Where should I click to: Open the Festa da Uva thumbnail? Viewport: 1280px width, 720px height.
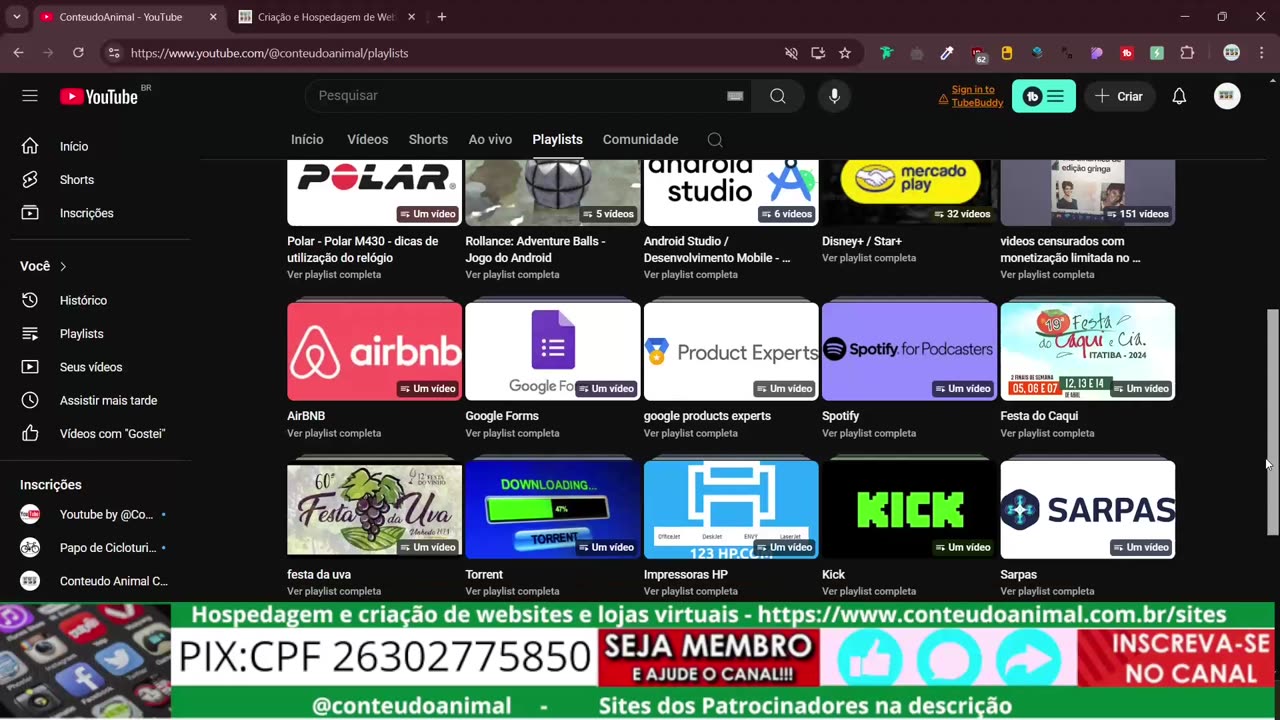[x=374, y=509]
